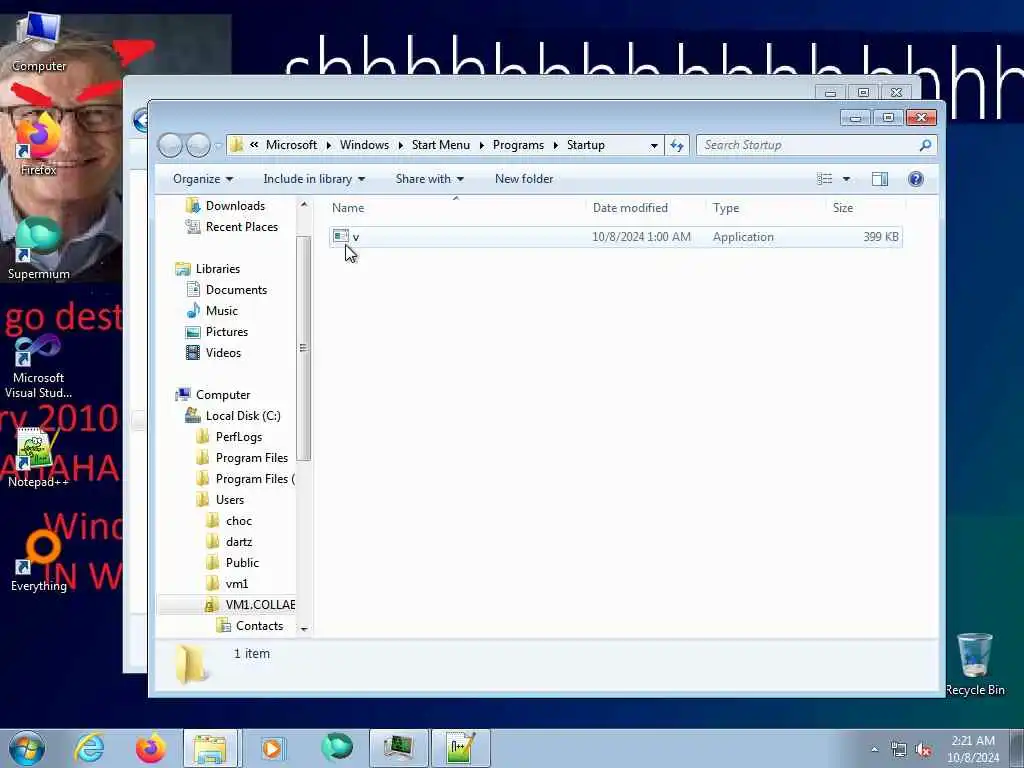The height and width of the screenshot is (768, 1024).
Task: Select Recycle Bin desktop icon
Action: click(x=974, y=664)
